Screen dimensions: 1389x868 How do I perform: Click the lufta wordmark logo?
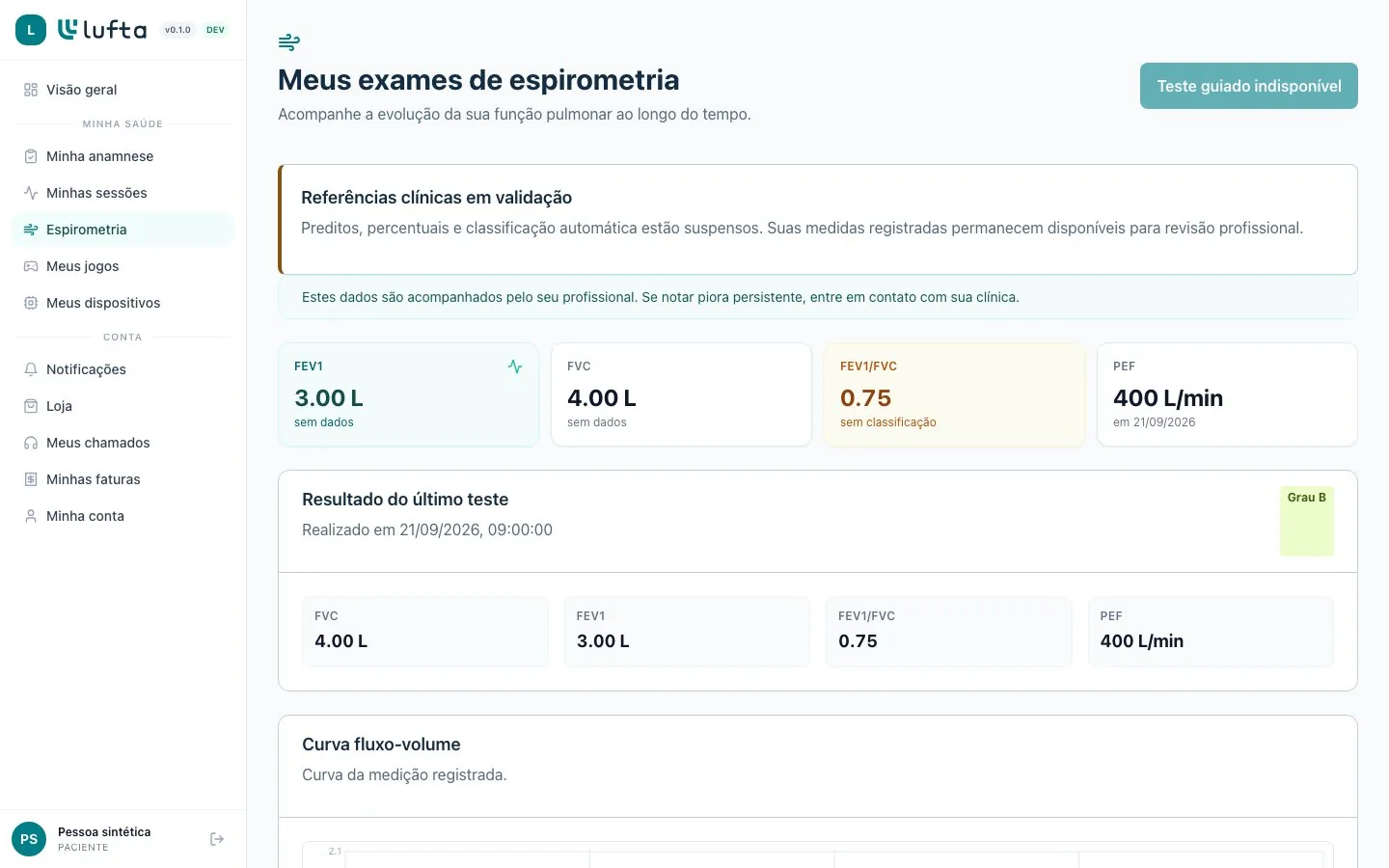[102, 30]
